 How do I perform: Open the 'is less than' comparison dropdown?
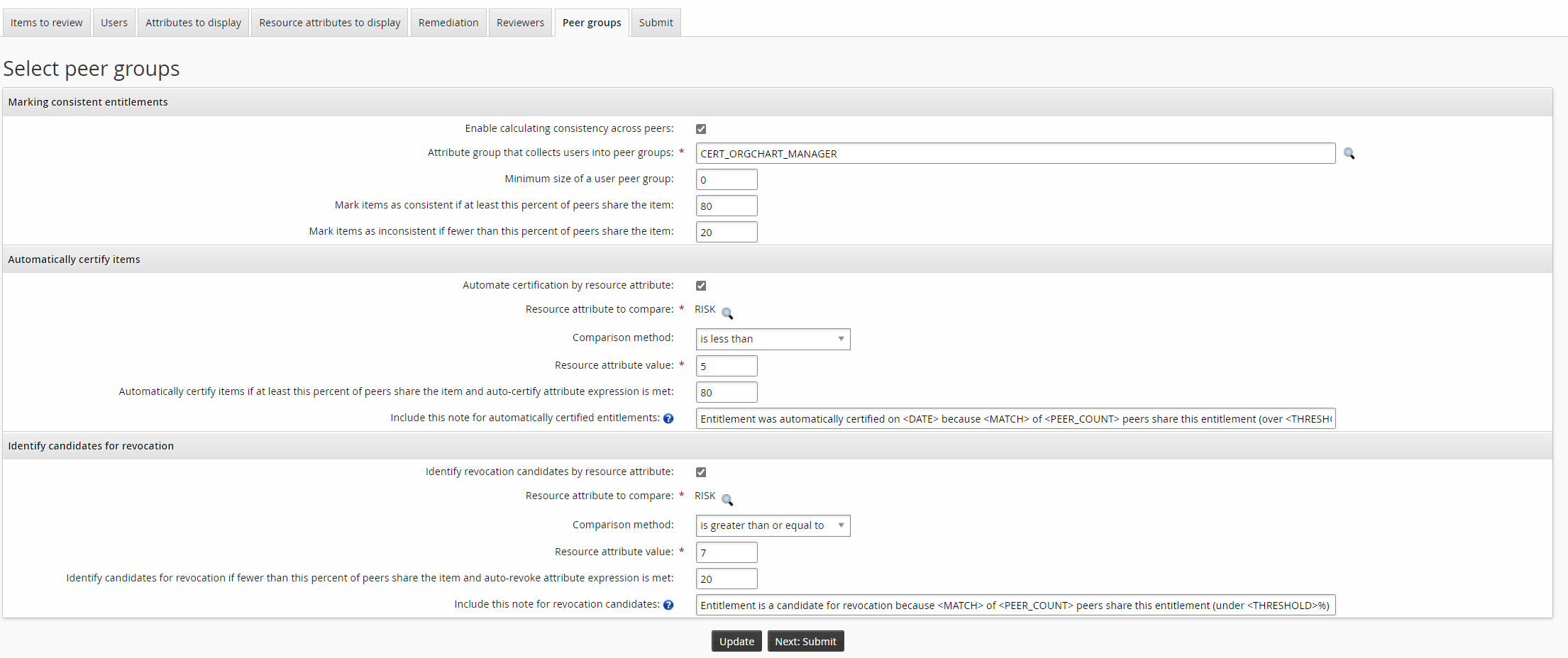click(x=772, y=339)
